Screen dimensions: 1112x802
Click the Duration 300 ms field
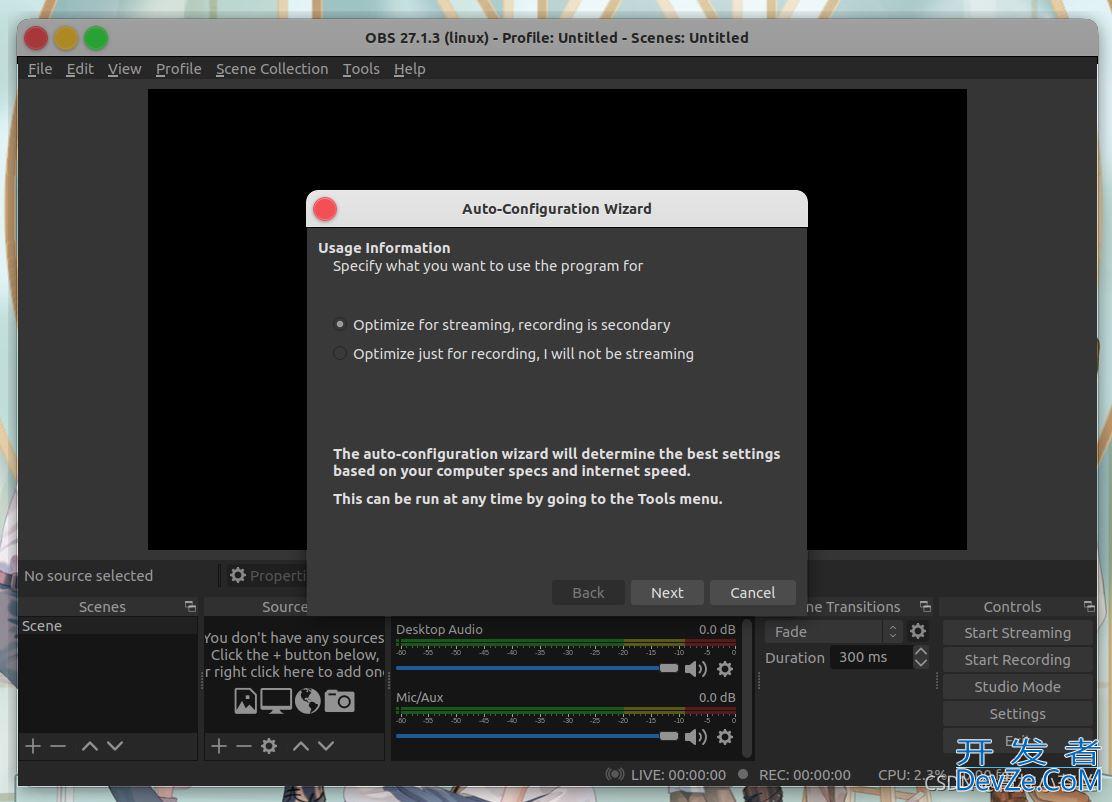point(871,657)
